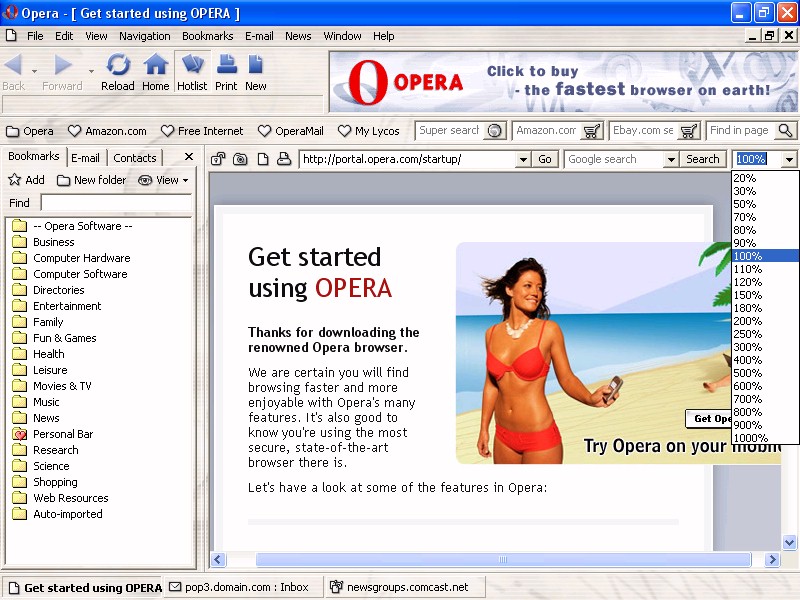Image resolution: width=800 pixels, height=600 pixels.
Task: Open the Fun & Games bookmark folder
Action: pyautogui.click(x=54, y=338)
